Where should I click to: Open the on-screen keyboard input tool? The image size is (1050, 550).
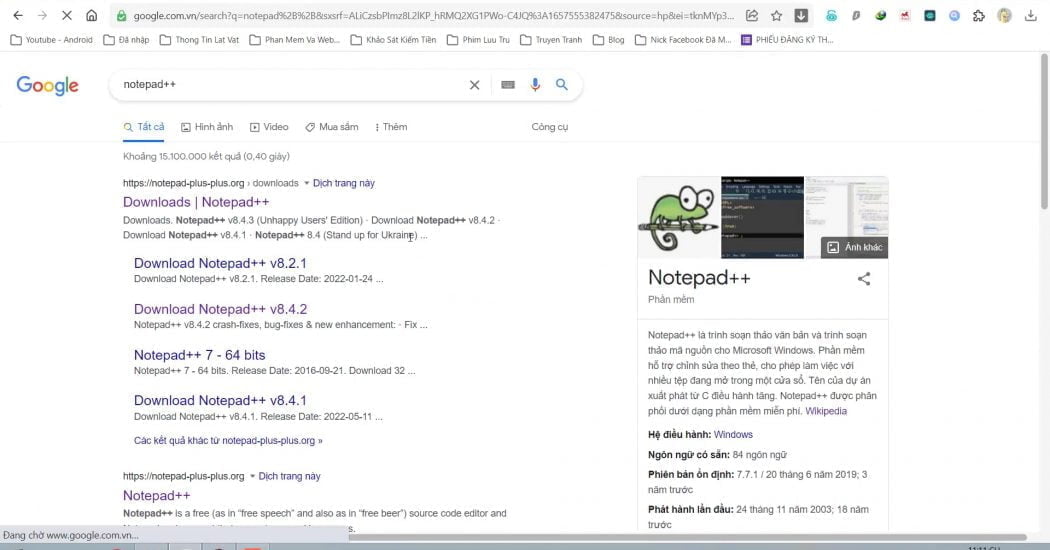(508, 85)
